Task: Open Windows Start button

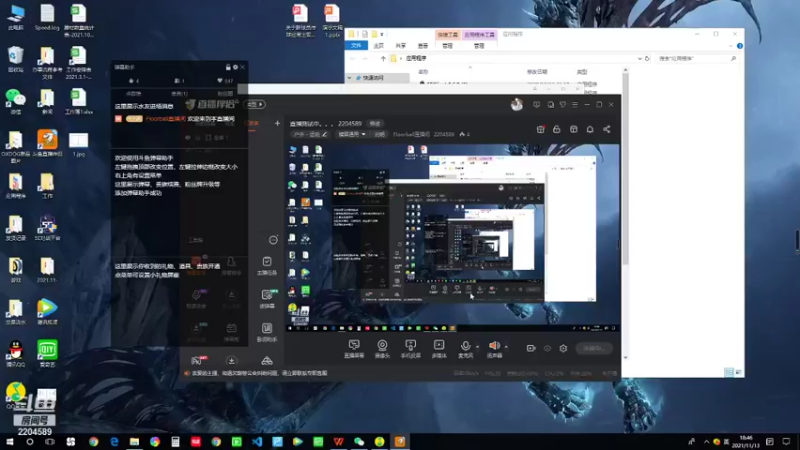Action: pos(9,442)
